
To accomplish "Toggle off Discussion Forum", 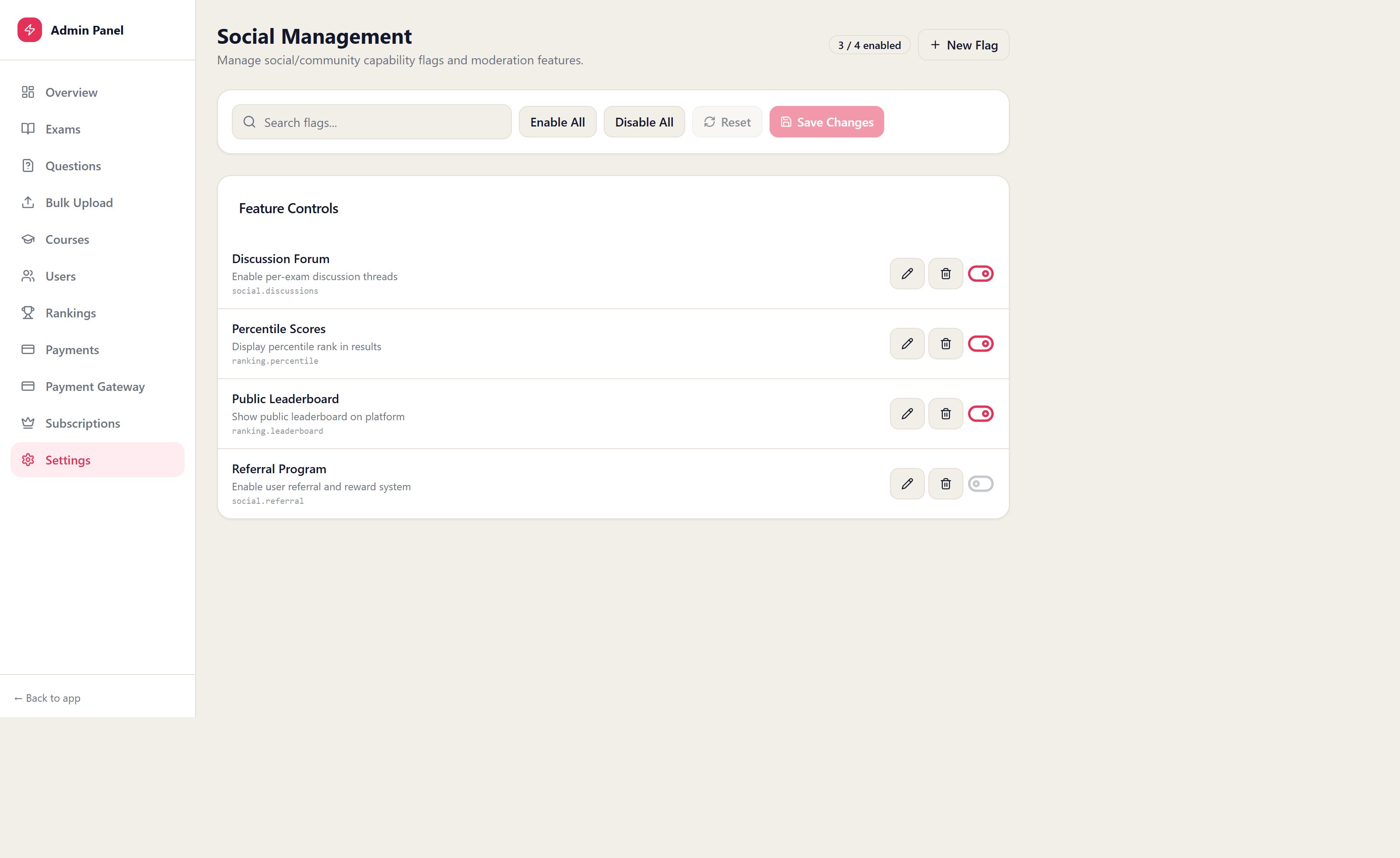I will point(980,274).
